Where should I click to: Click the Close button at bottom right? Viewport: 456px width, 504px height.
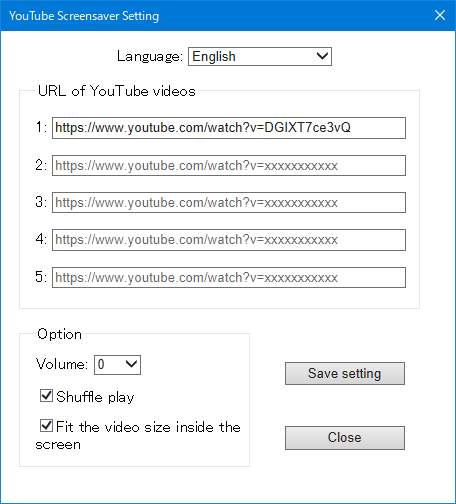(x=345, y=438)
